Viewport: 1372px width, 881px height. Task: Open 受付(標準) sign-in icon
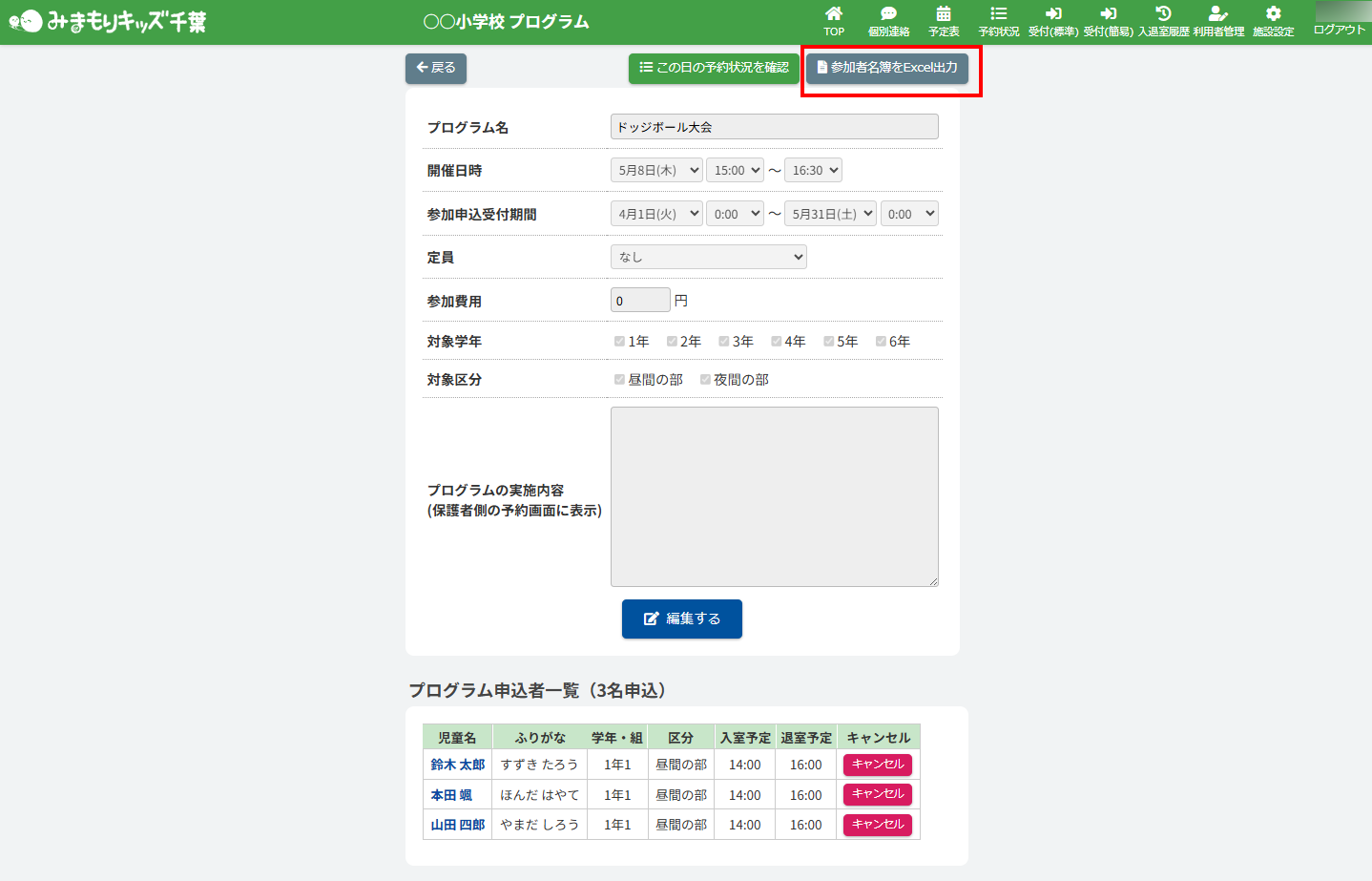(1053, 14)
